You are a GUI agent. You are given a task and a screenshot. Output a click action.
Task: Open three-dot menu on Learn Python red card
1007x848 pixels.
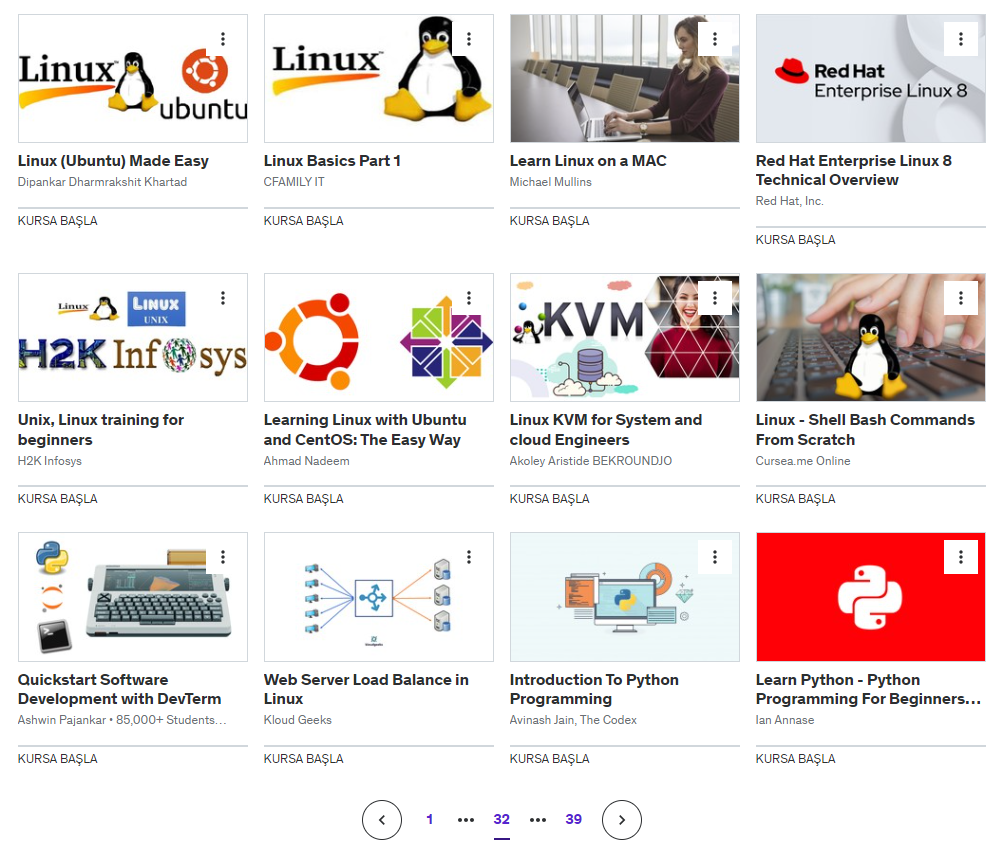pos(961,557)
